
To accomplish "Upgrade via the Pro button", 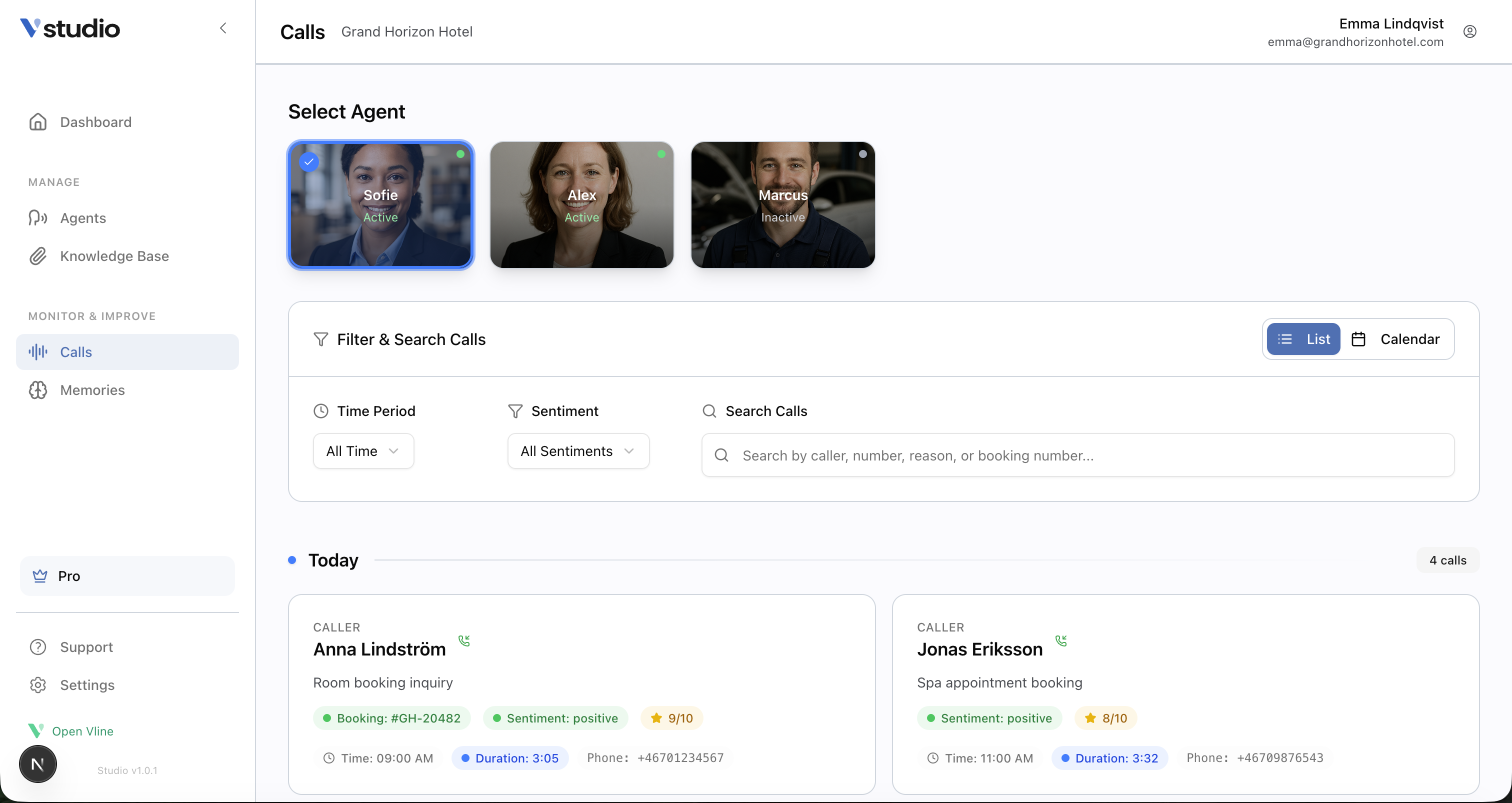I will tap(127, 576).
